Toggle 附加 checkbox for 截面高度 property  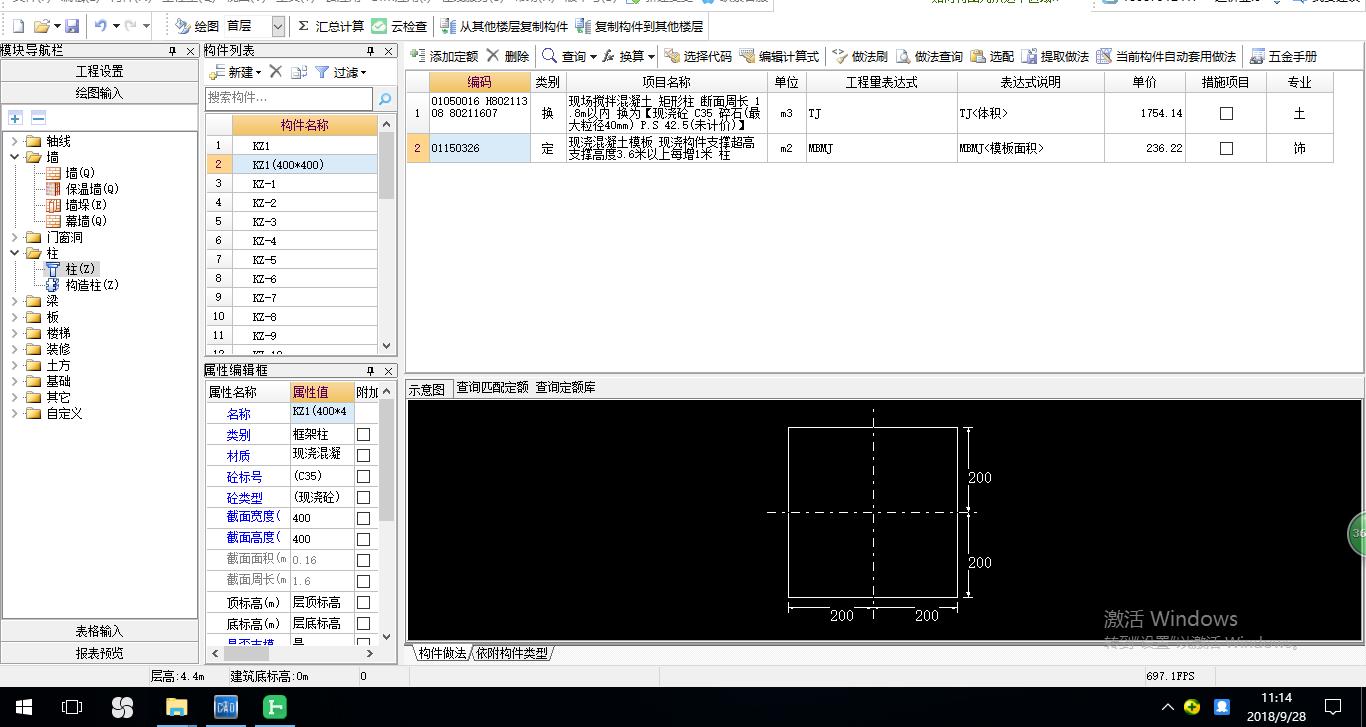(363, 539)
